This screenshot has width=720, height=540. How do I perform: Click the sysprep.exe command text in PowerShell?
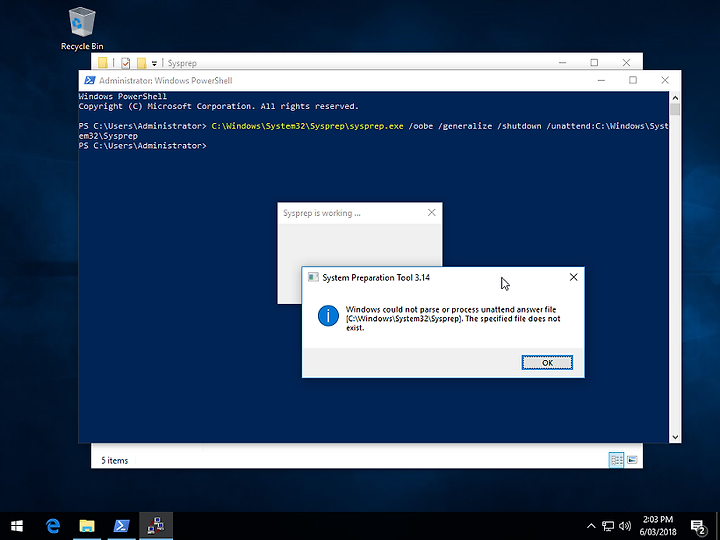[x=307, y=126]
